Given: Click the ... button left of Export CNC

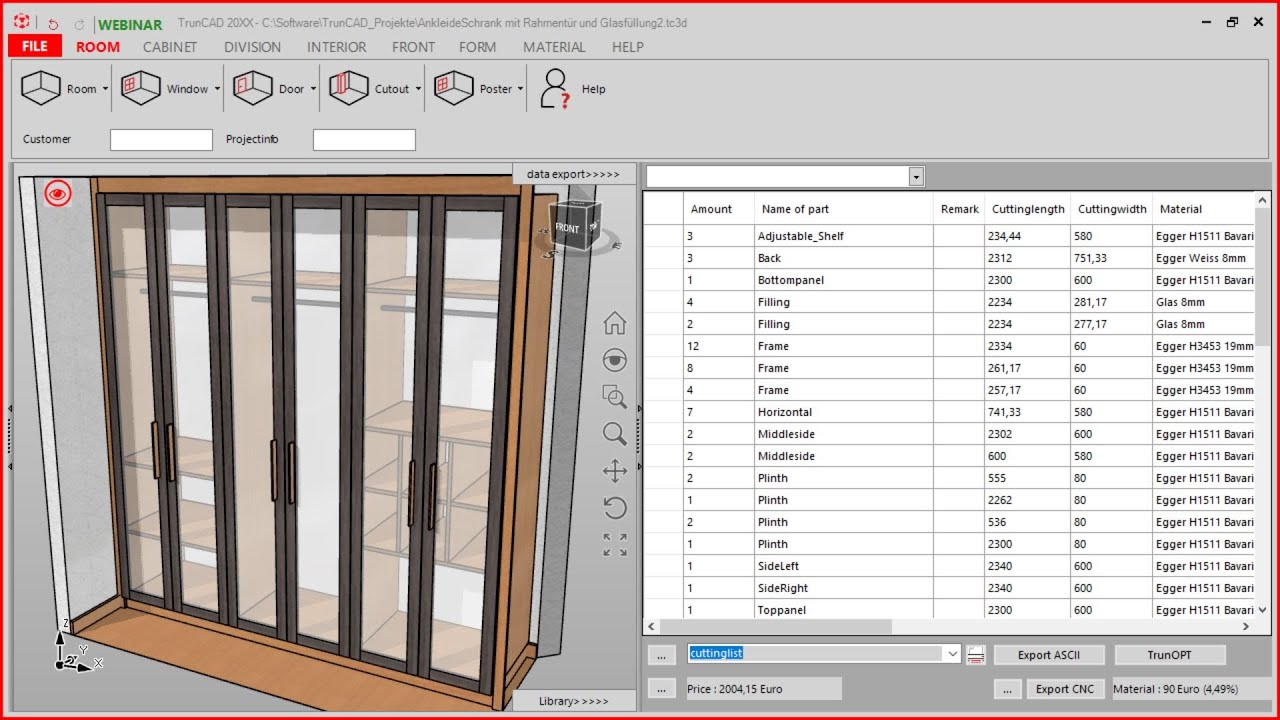Looking at the screenshot, I should (x=1009, y=689).
